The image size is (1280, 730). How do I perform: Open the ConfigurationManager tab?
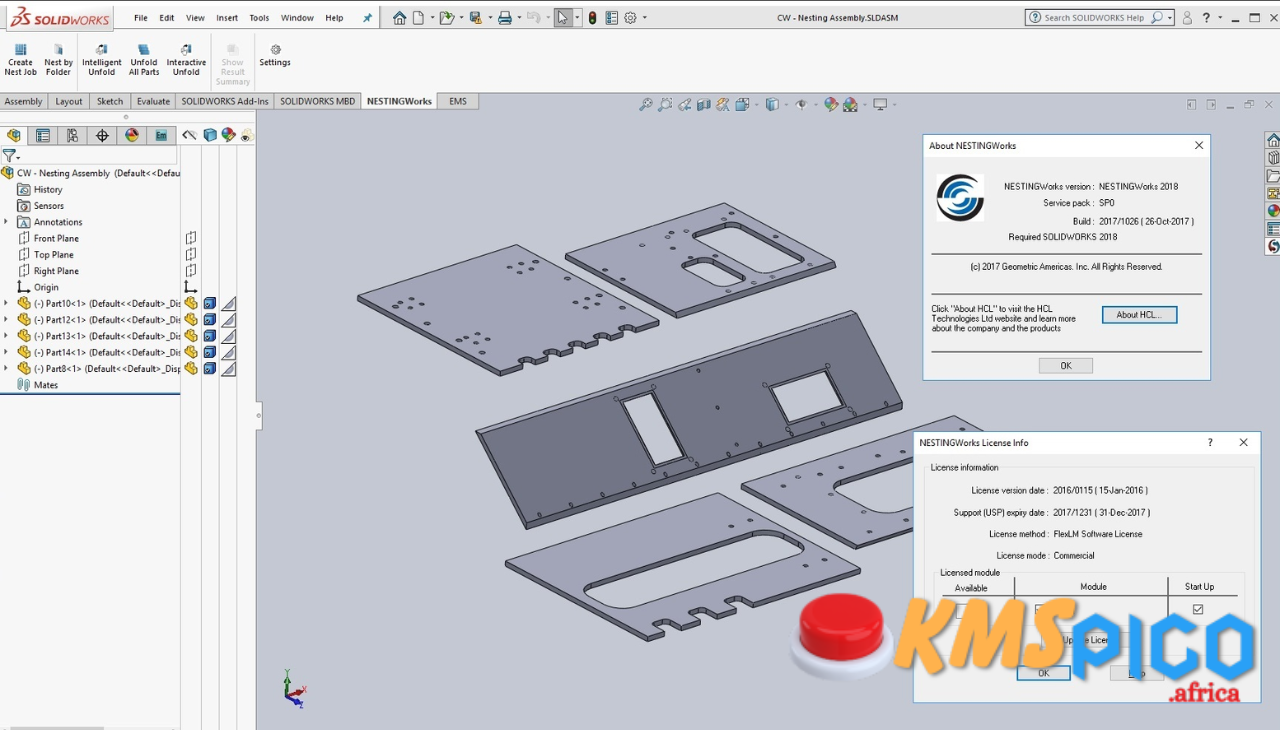(x=72, y=135)
